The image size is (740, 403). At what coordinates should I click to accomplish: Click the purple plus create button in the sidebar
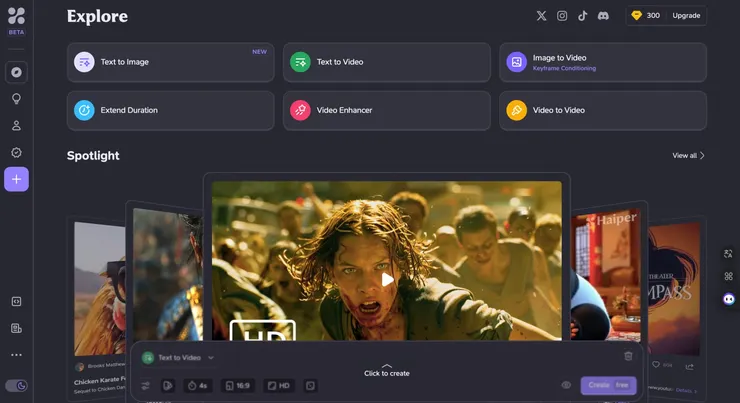16,179
